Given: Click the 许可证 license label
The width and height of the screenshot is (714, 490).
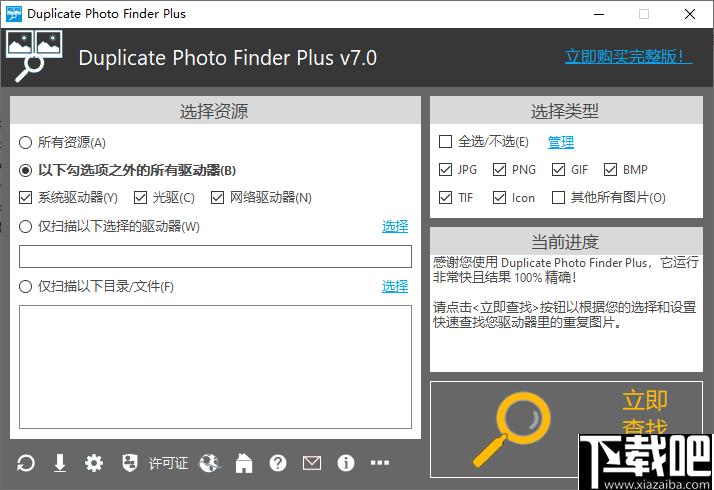Looking at the screenshot, I should (168, 464).
